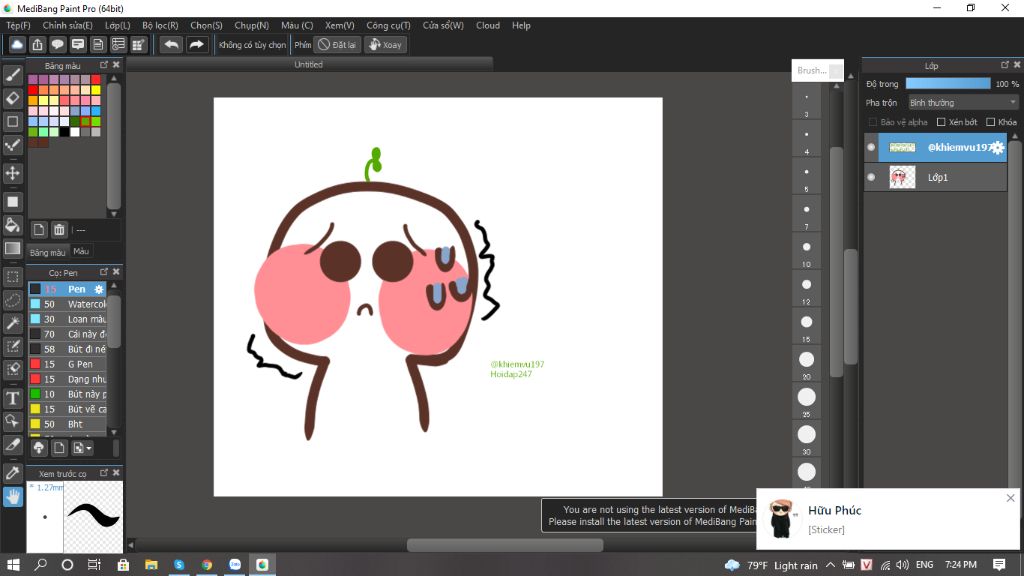The width and height of the screenshot is (1024, 576).
Task: Pick the Magic Wand tool
Action: point(13,323)
